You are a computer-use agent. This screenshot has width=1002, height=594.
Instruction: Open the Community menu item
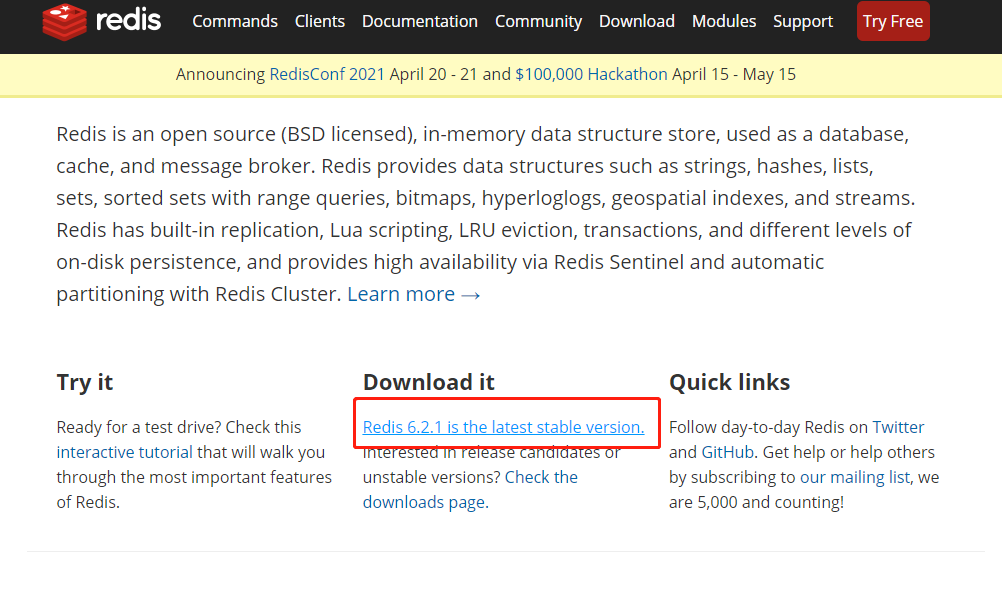click(x=538, y=21)
